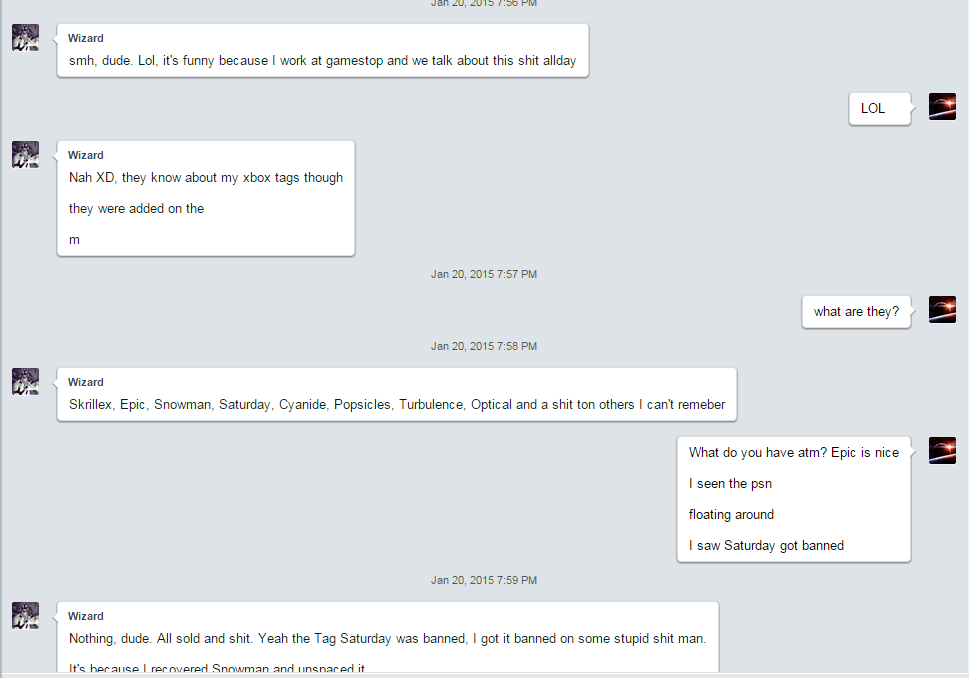Click the Wizard name above the gamestop message
This screenshot has height=678, width=969.
coord(85,38)
